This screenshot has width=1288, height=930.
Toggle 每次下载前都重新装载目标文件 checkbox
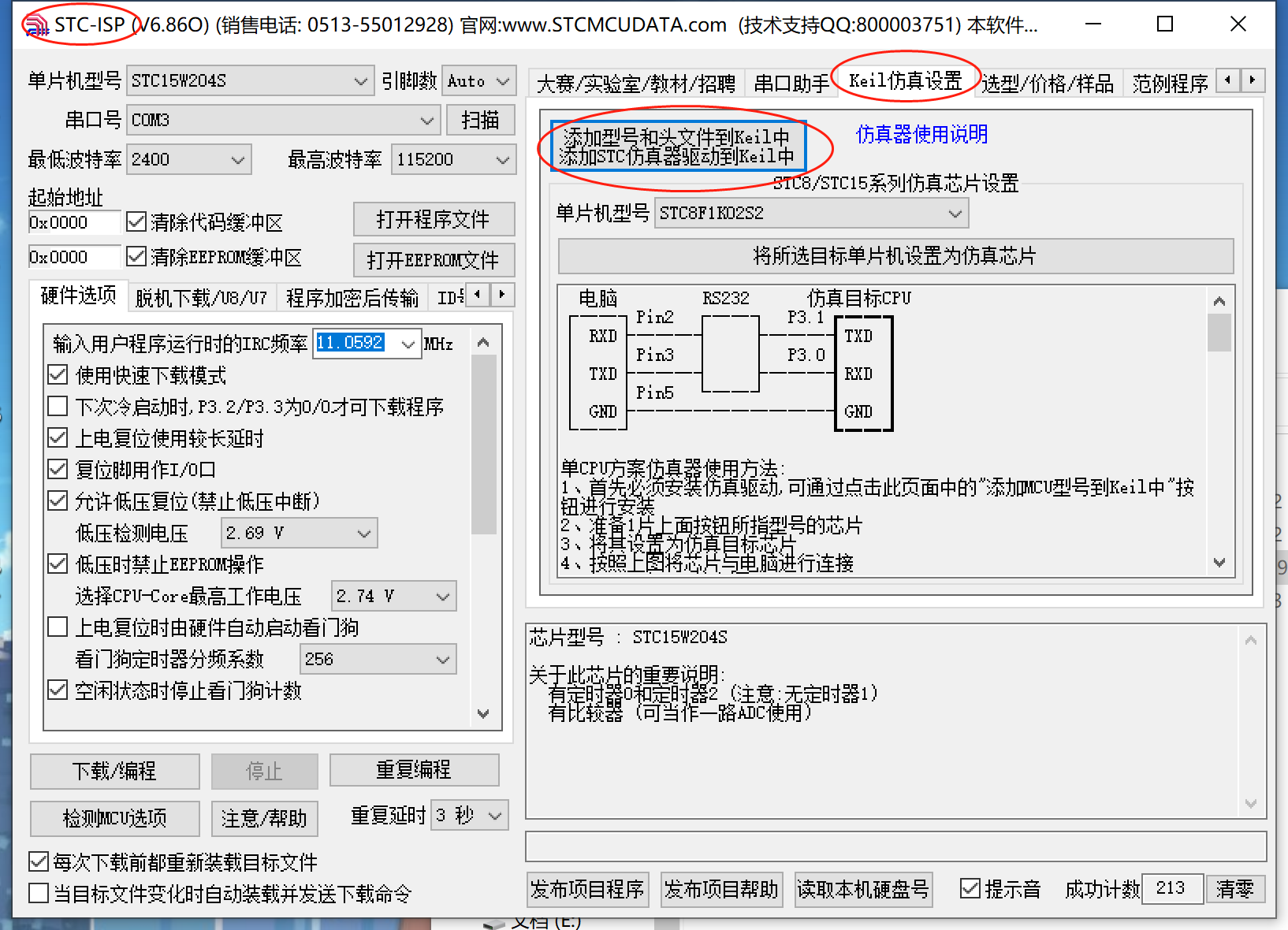click(38, 861)
